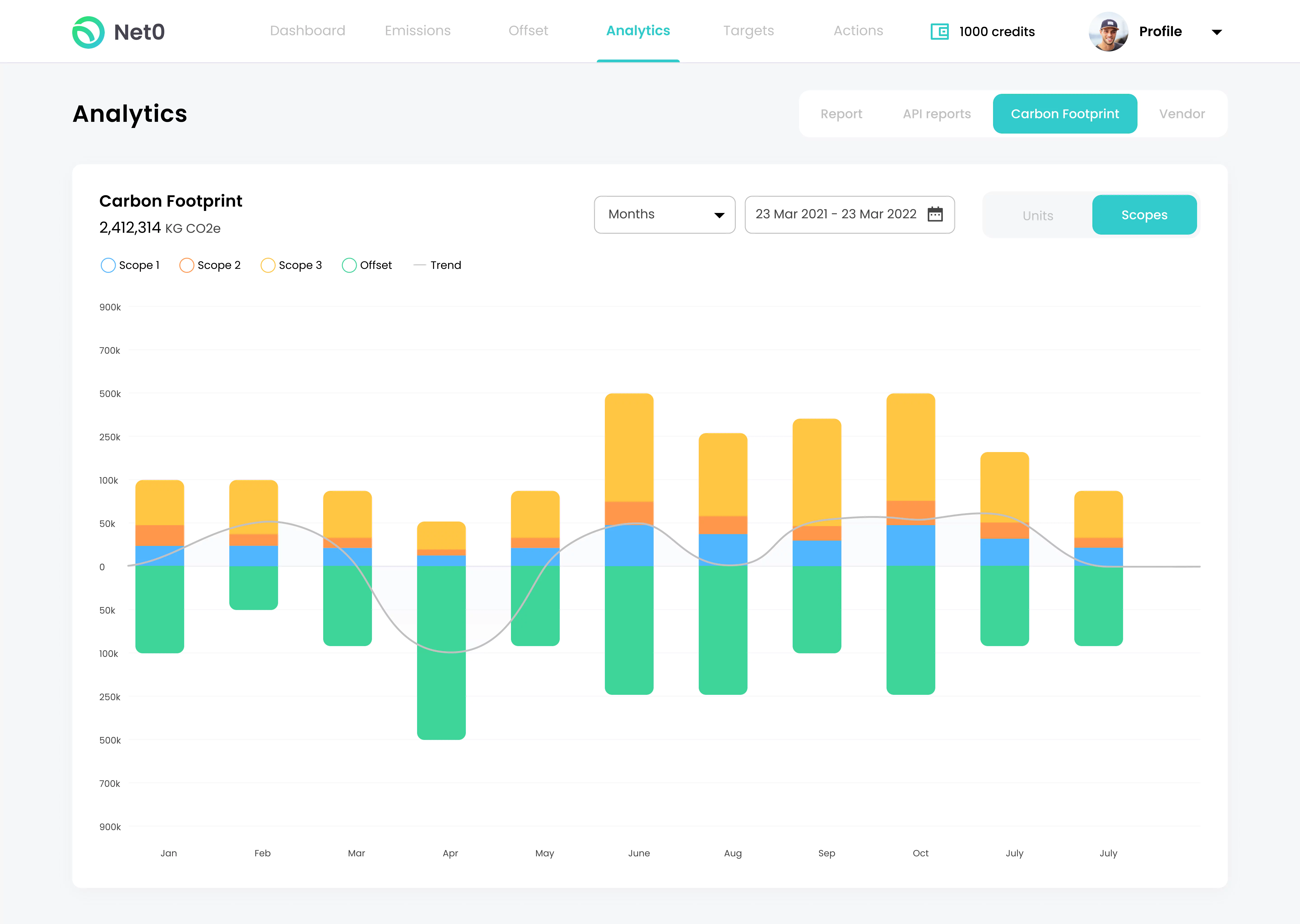Click the date range field 23 Mar 2021 - 23 Mar 2022
The width and height of the screenshot is (1300, 924).
click(849, 215)
